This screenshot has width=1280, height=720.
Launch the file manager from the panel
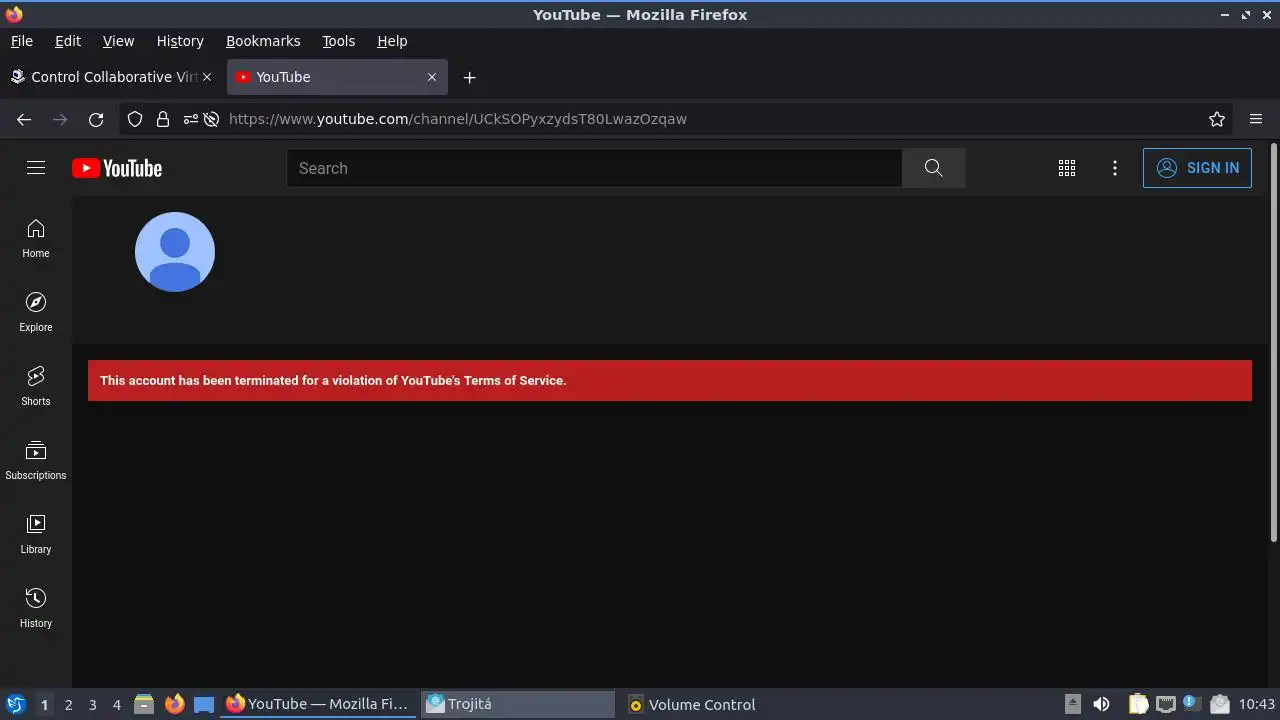pos(144,704)
